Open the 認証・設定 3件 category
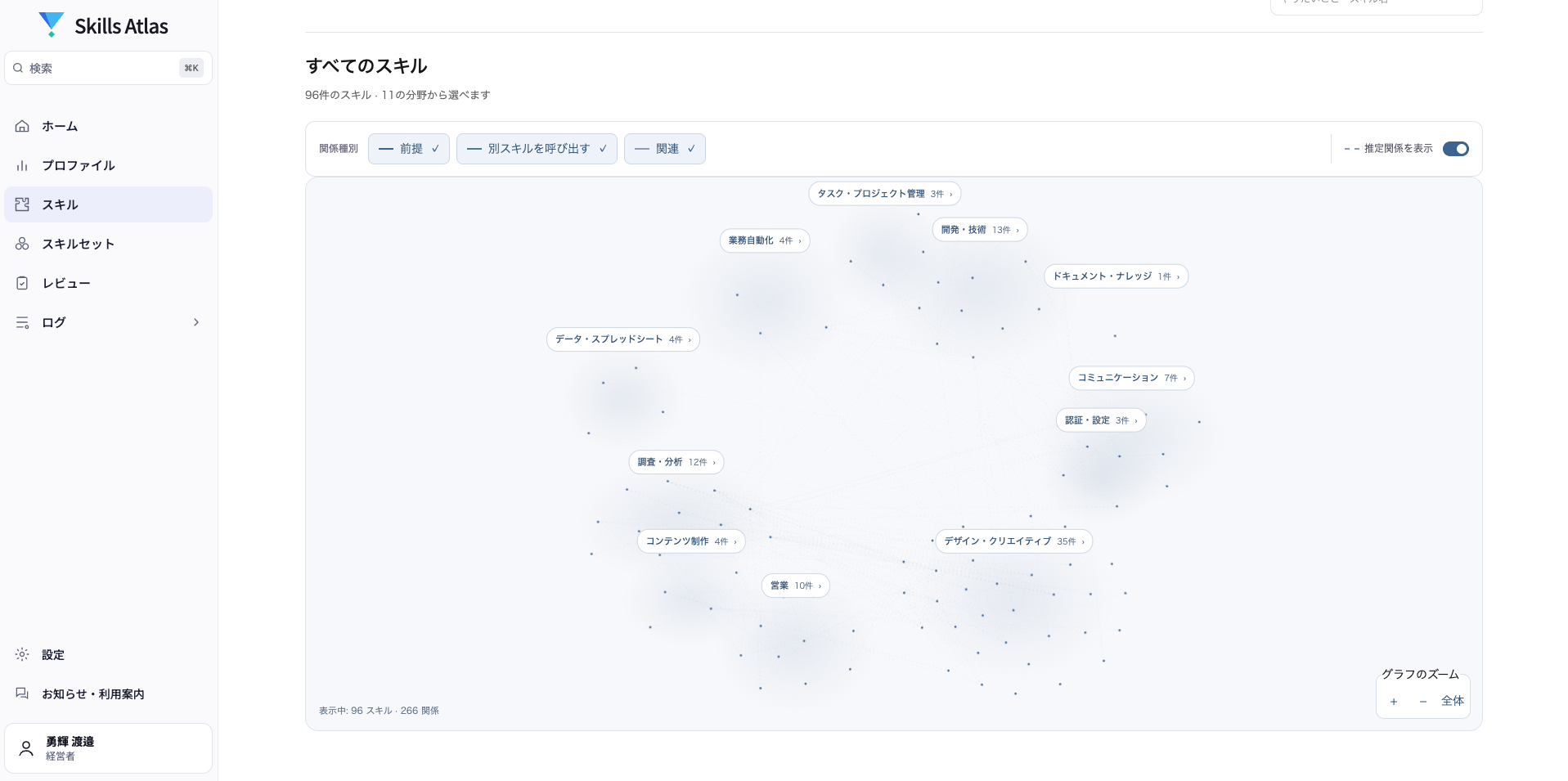Viewport: 1568px width, 781px height. coord(1101,420)
